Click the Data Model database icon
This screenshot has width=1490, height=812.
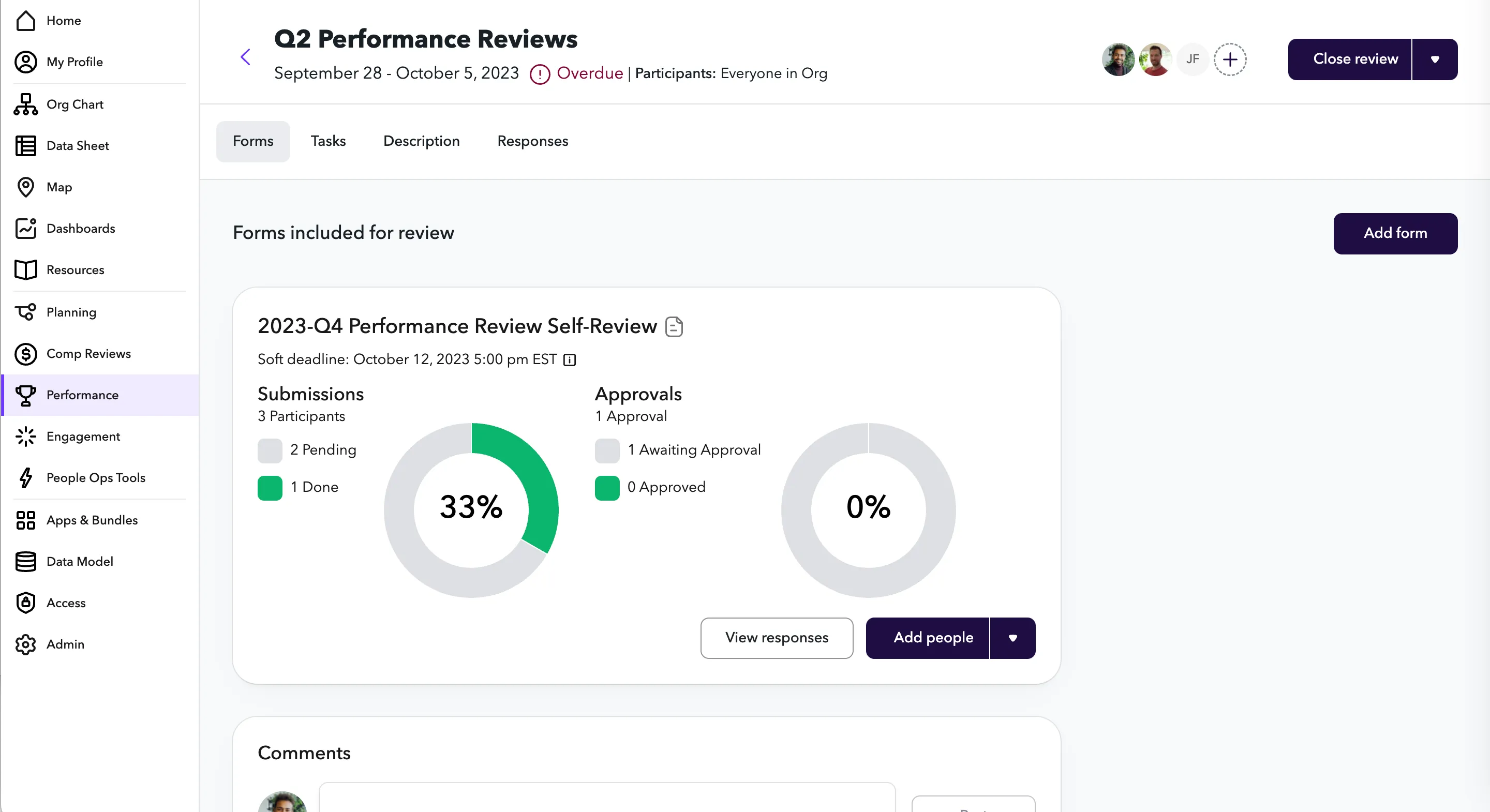click(x=25, y=562)
